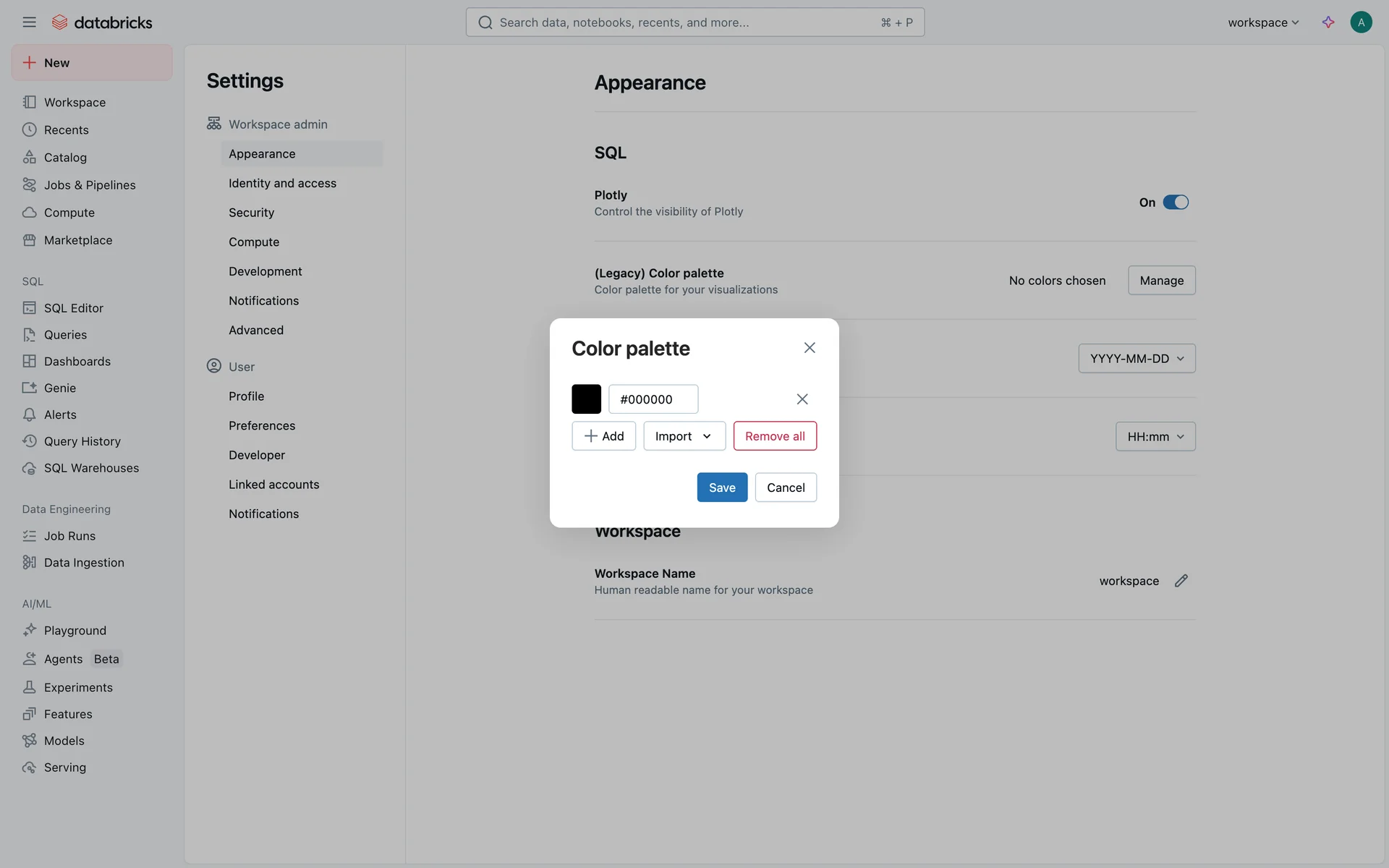1389x868 pixels.
Task: Go to Genie in the sidebar
Action: tap(59, 388)
